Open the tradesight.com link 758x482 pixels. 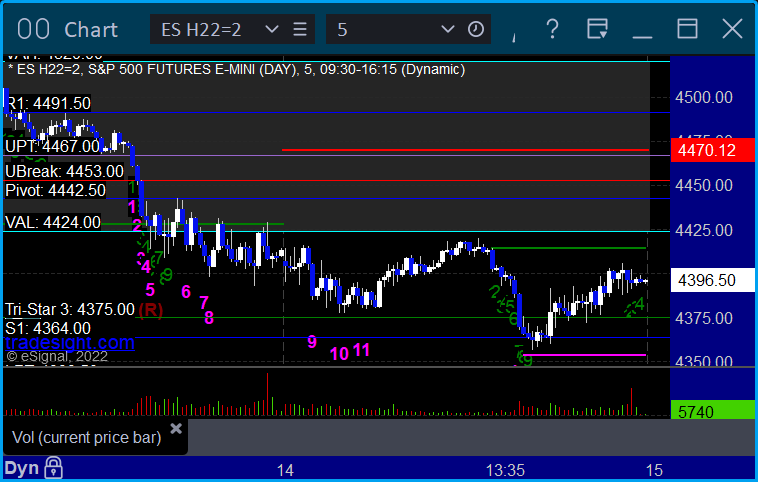(x=70, y=343)
